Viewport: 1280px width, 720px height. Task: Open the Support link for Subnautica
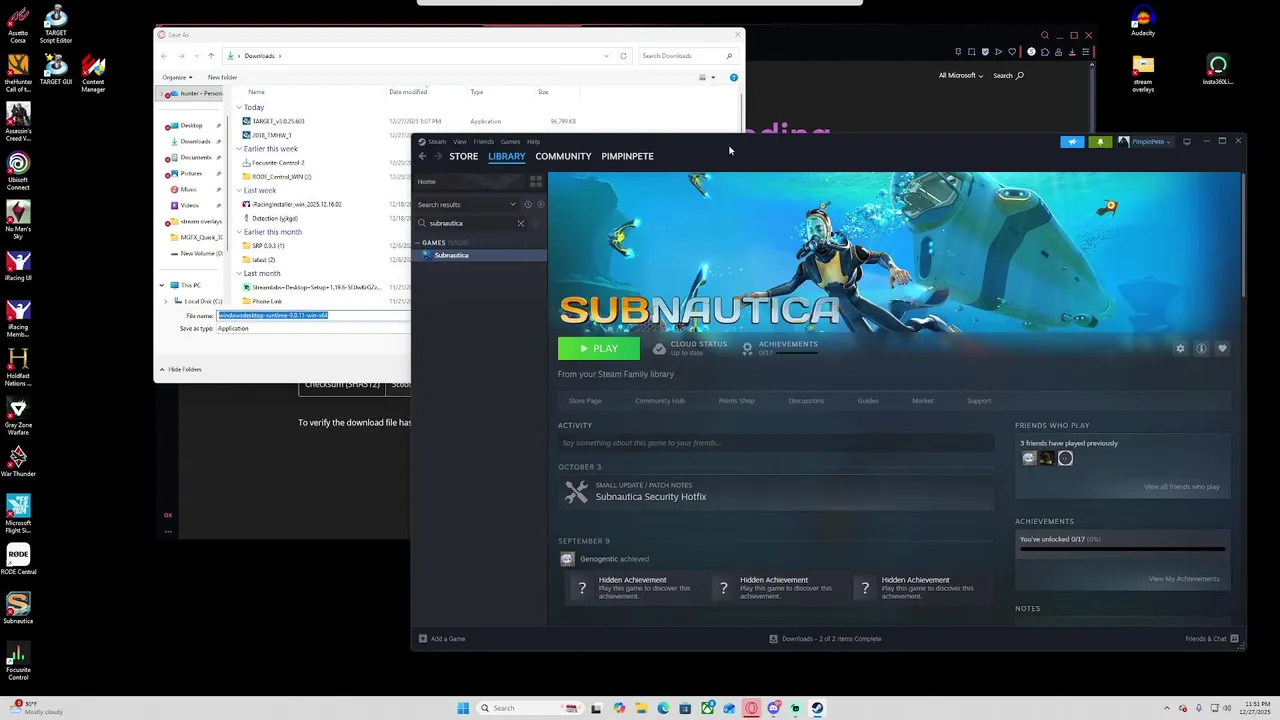point(979,401)
